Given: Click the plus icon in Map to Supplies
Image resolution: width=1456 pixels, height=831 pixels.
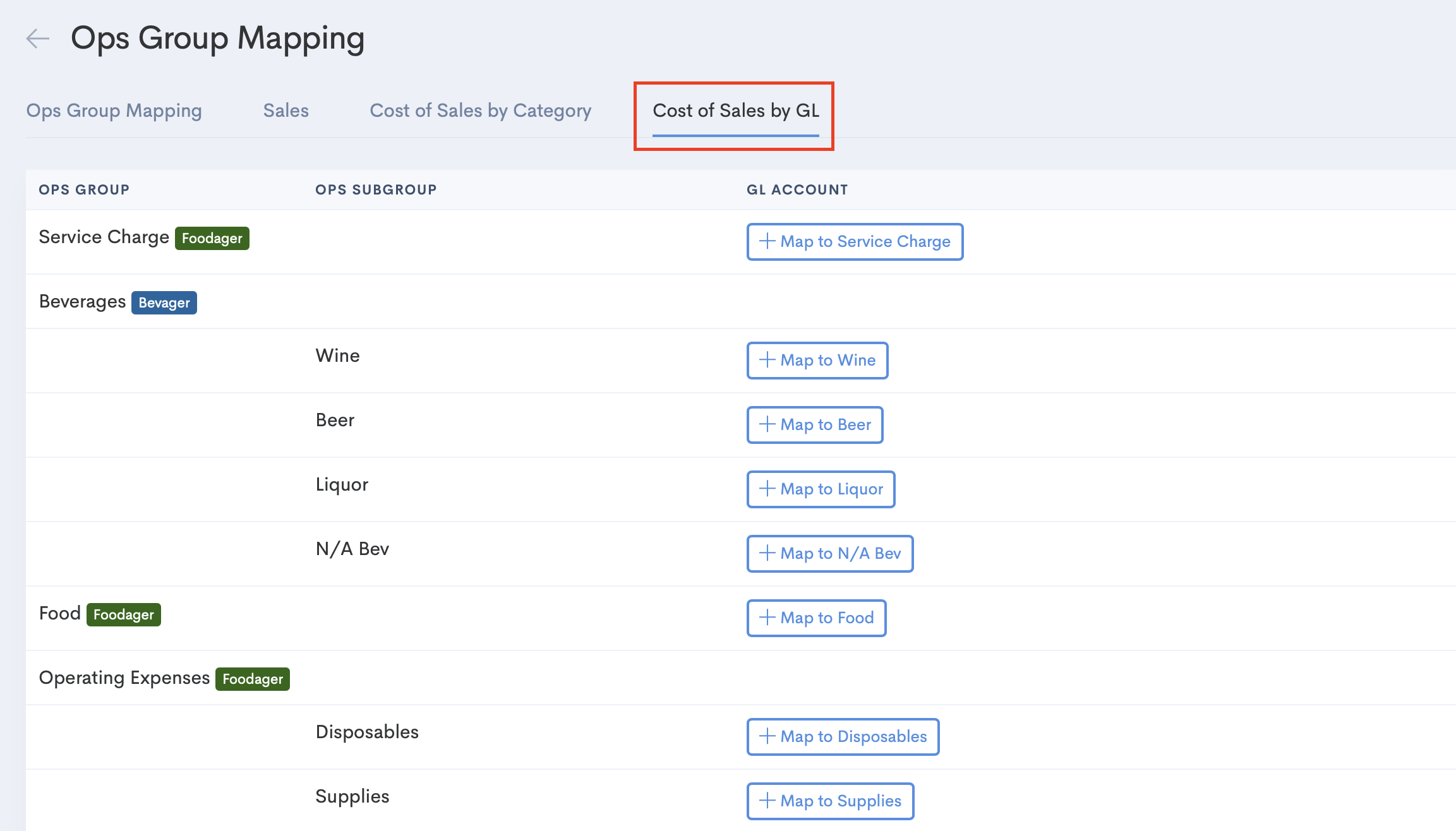Looking at the screenshot, I should (767, 800).
